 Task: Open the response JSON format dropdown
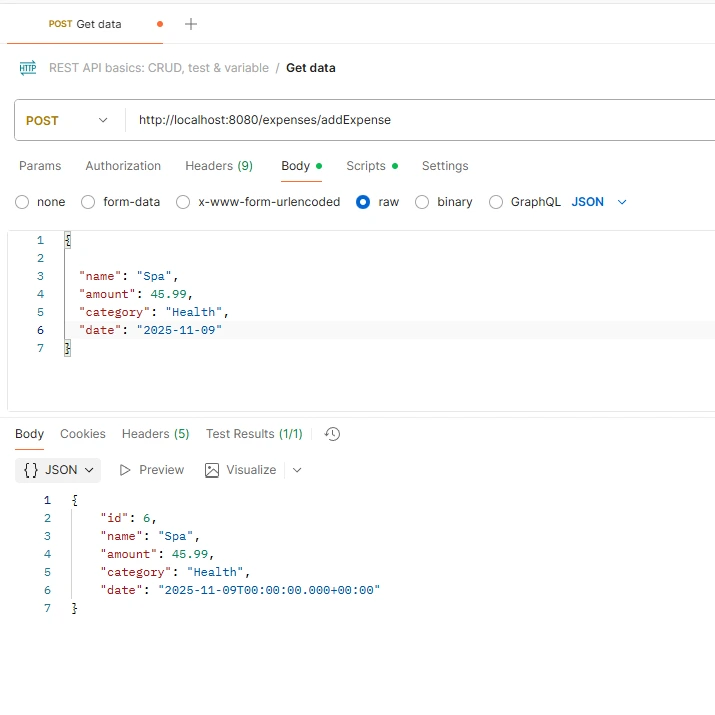(60, 470)
